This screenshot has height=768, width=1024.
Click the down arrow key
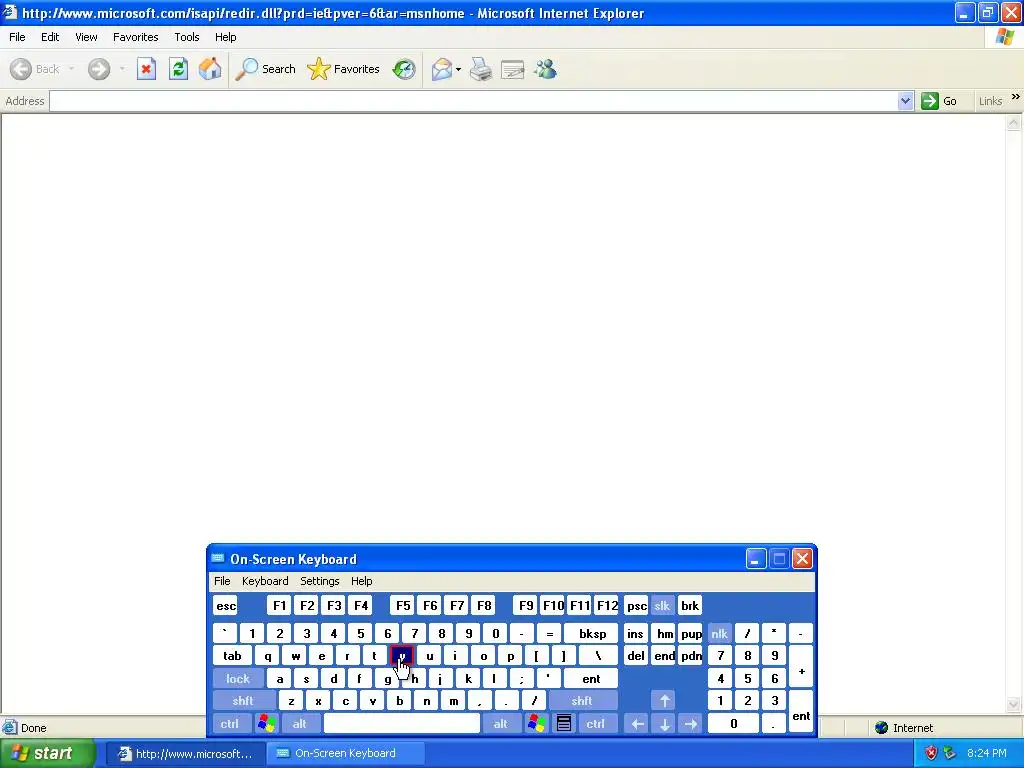point(665,724)
